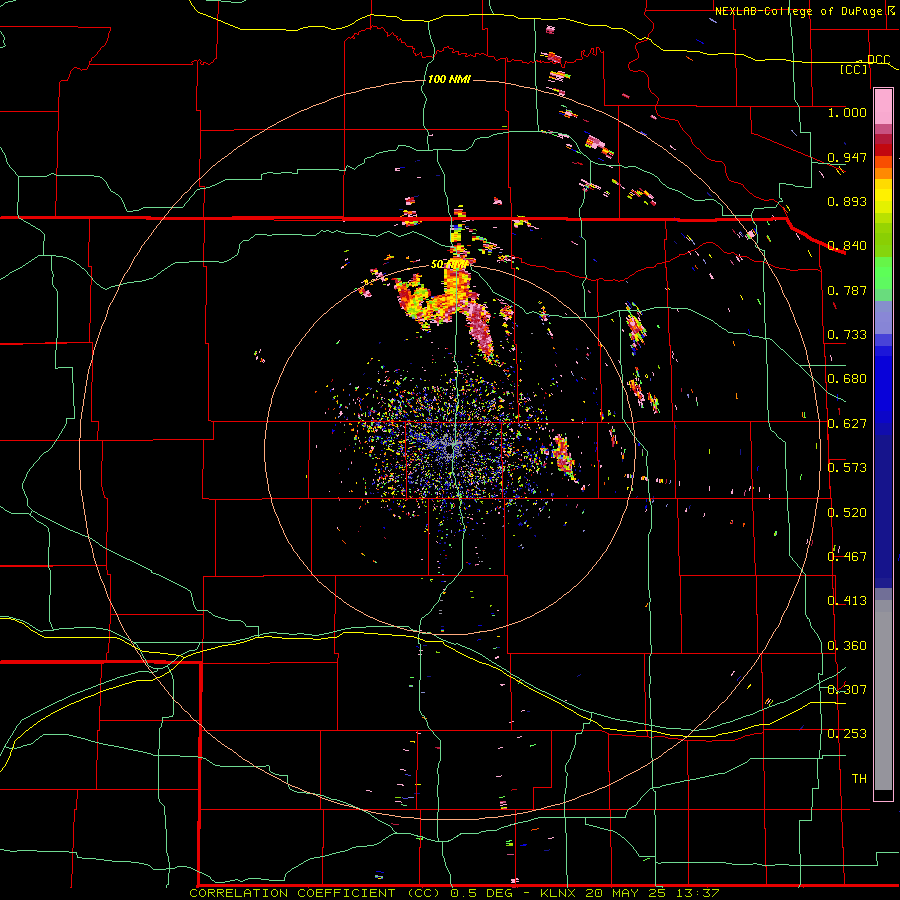Click the 0.840 value on the legend
The height and width of the screenshot is (900, 900).
(847, 246)
